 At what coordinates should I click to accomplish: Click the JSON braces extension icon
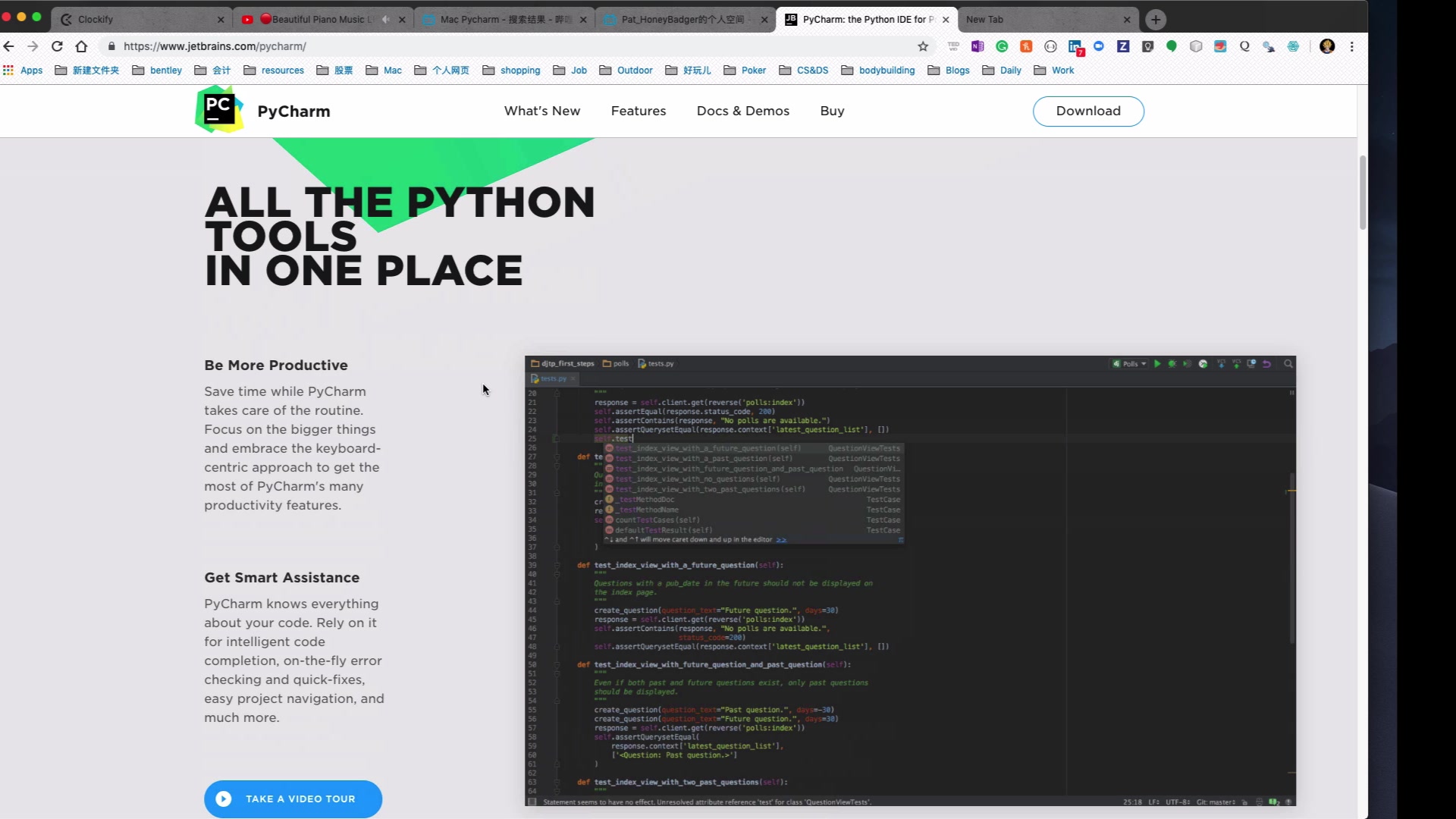1050,46
